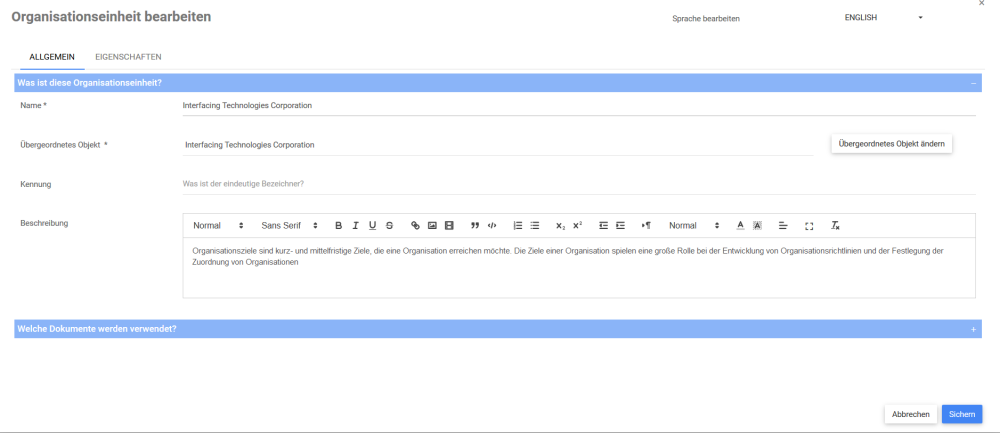Screen dimensions: 1000x433
Task: Open the Sans Serif font dropdown
Action: (x=290, y=226)
